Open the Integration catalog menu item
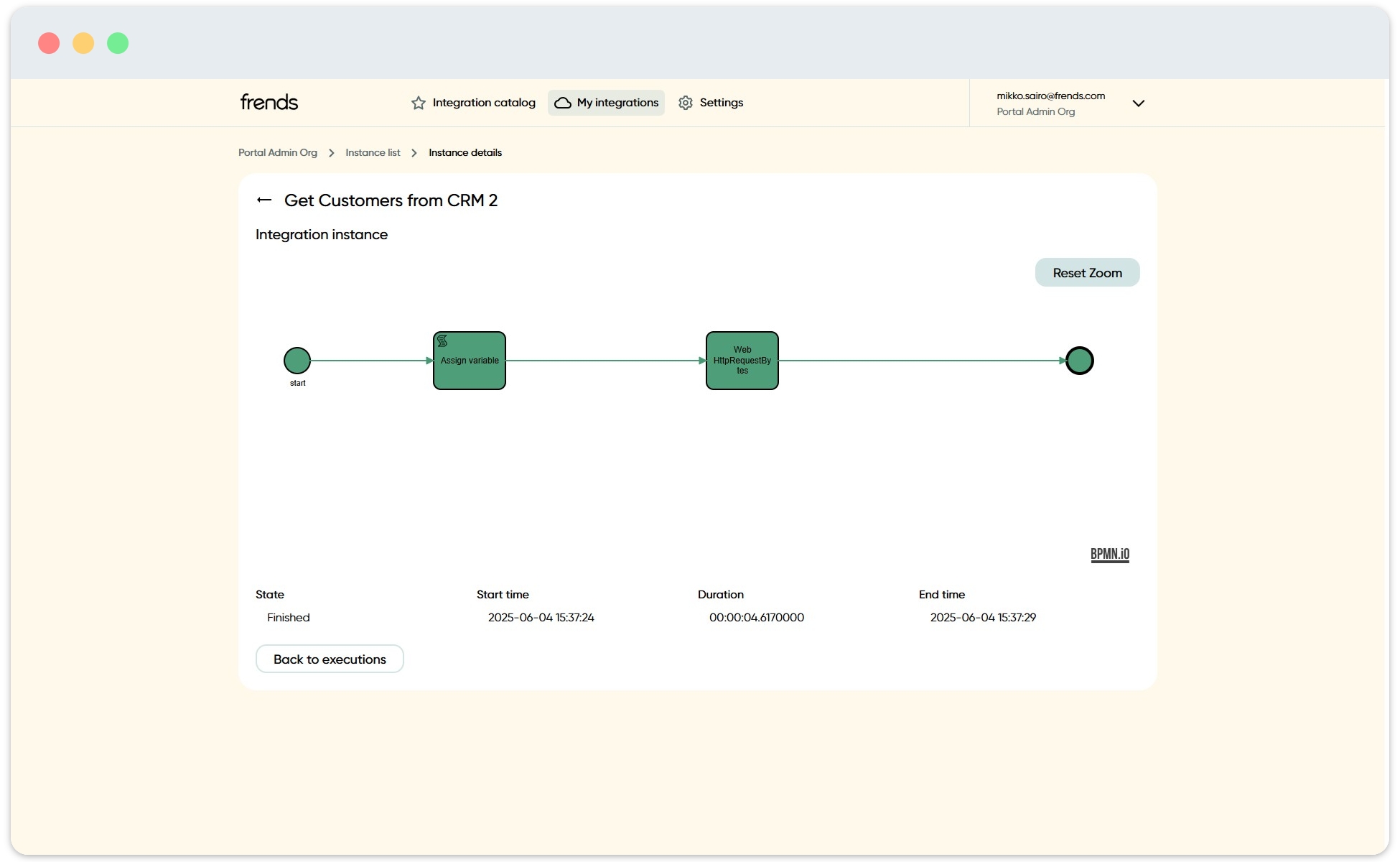The image size is (1400, 862). click(482, 103)
